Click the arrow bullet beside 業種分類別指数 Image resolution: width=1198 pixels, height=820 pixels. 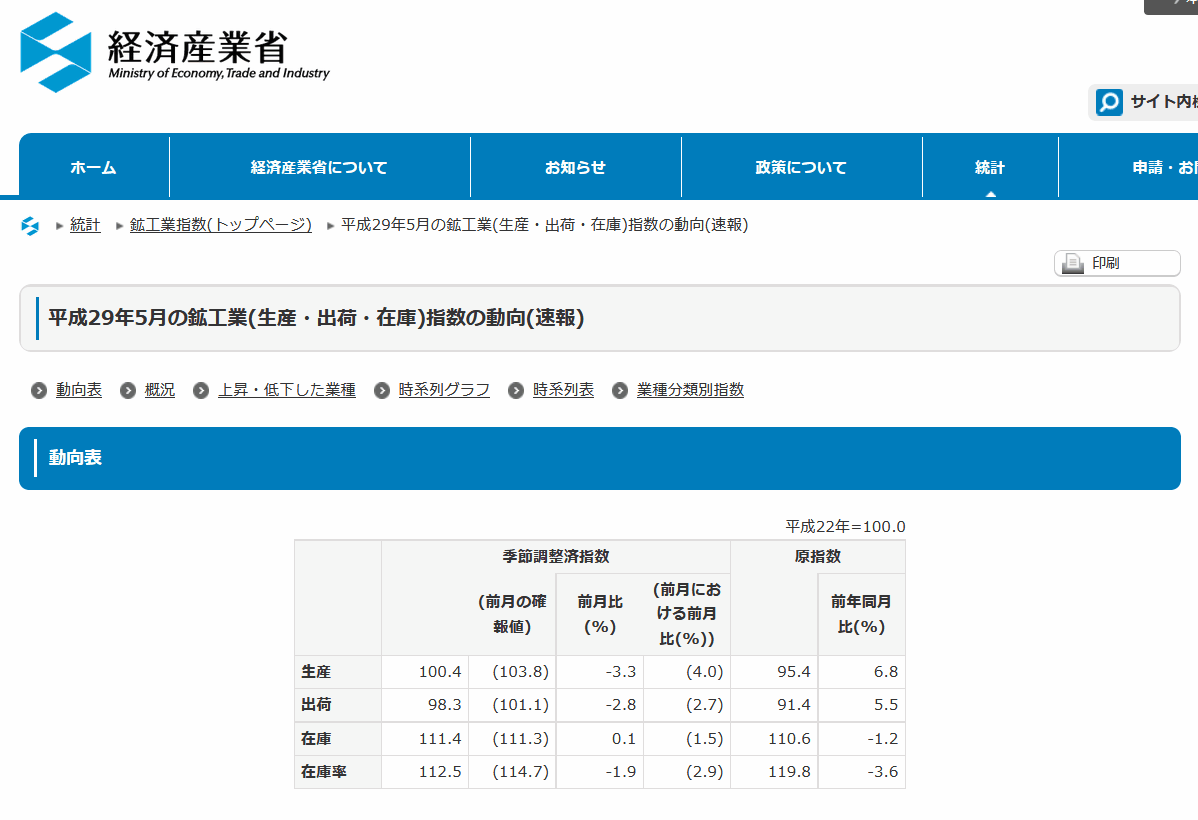pyautogui.click(x=620, y=391)
